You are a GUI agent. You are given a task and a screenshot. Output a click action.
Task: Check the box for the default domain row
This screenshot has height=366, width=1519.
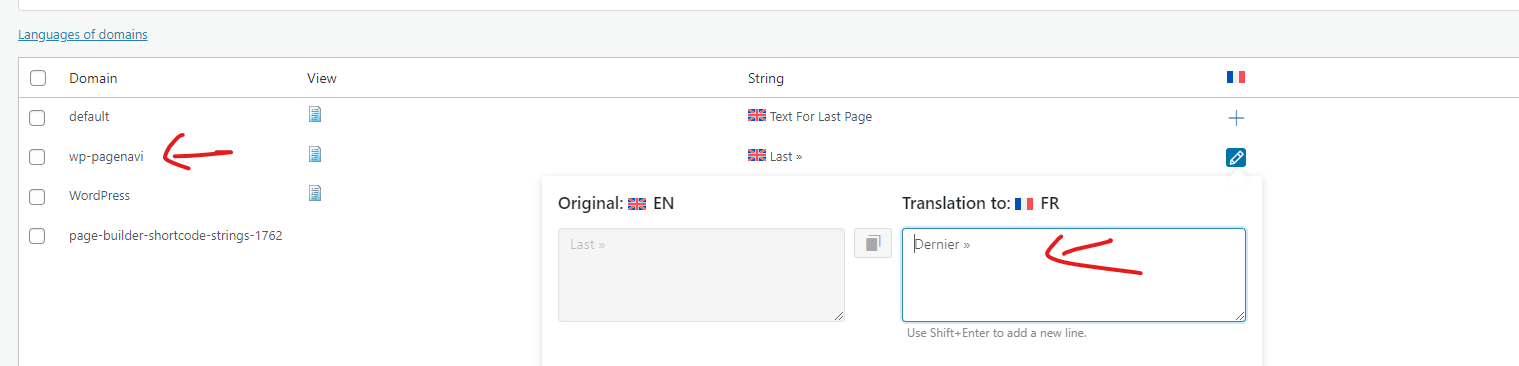tap(38, 118)
